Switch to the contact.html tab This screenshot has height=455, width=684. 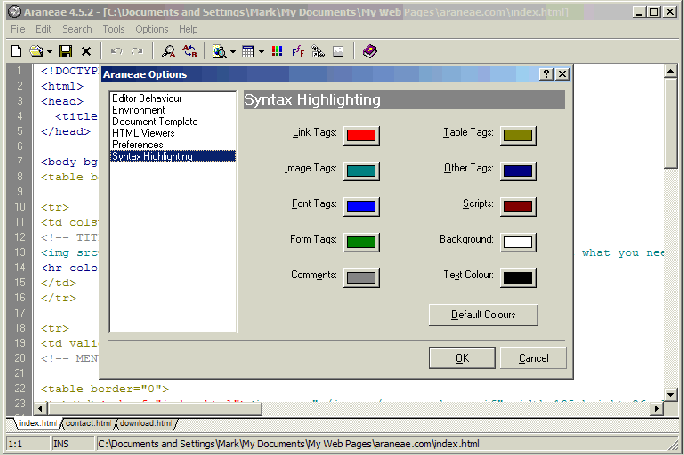click(89, 423)
